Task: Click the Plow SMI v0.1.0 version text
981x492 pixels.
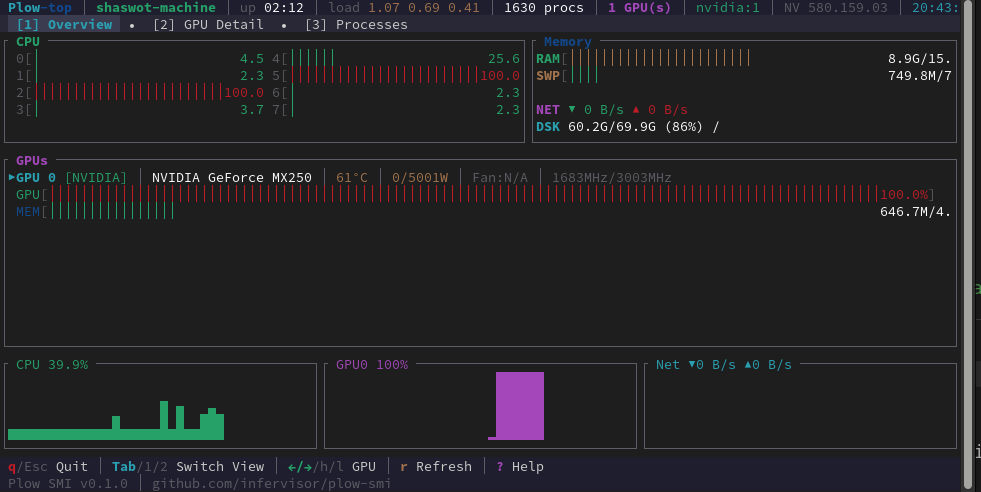Action: pos(68,484)
